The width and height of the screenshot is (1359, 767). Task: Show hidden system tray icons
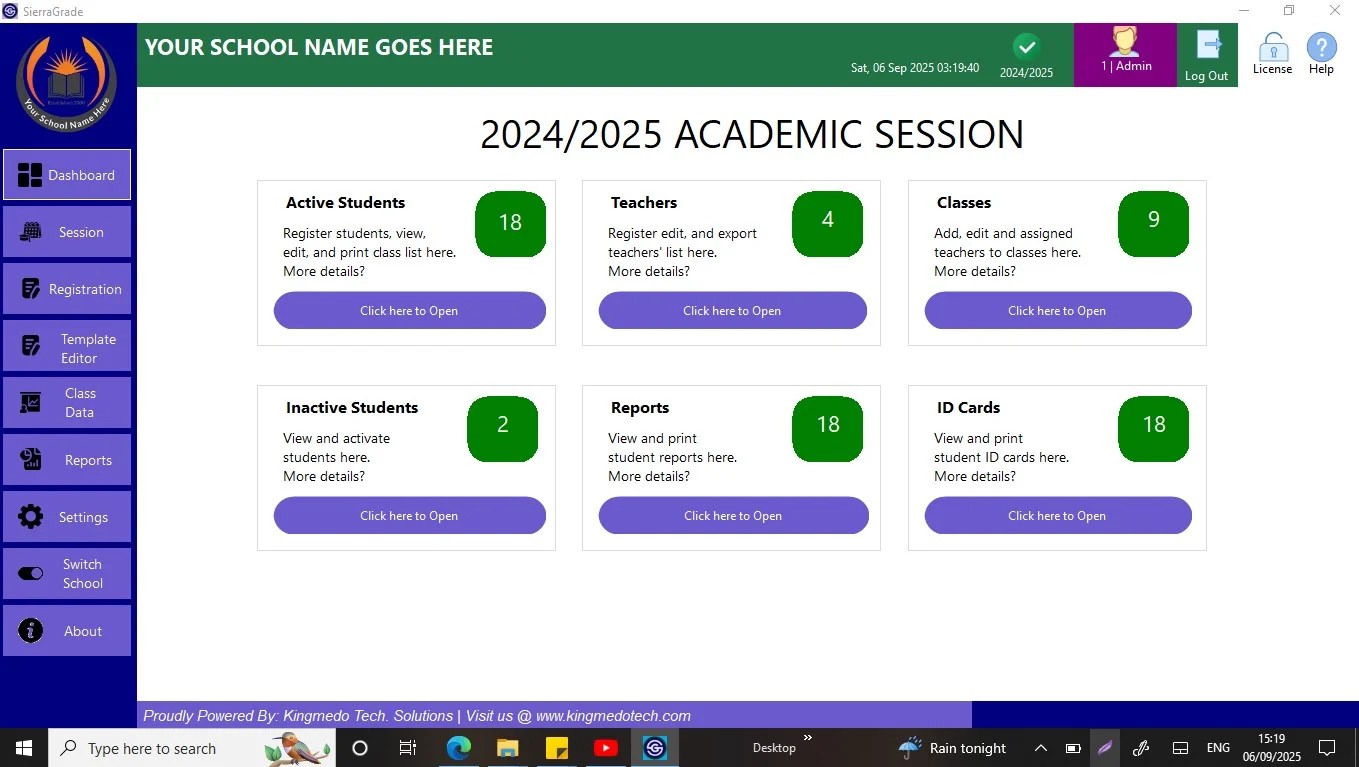click(1040, 748)
